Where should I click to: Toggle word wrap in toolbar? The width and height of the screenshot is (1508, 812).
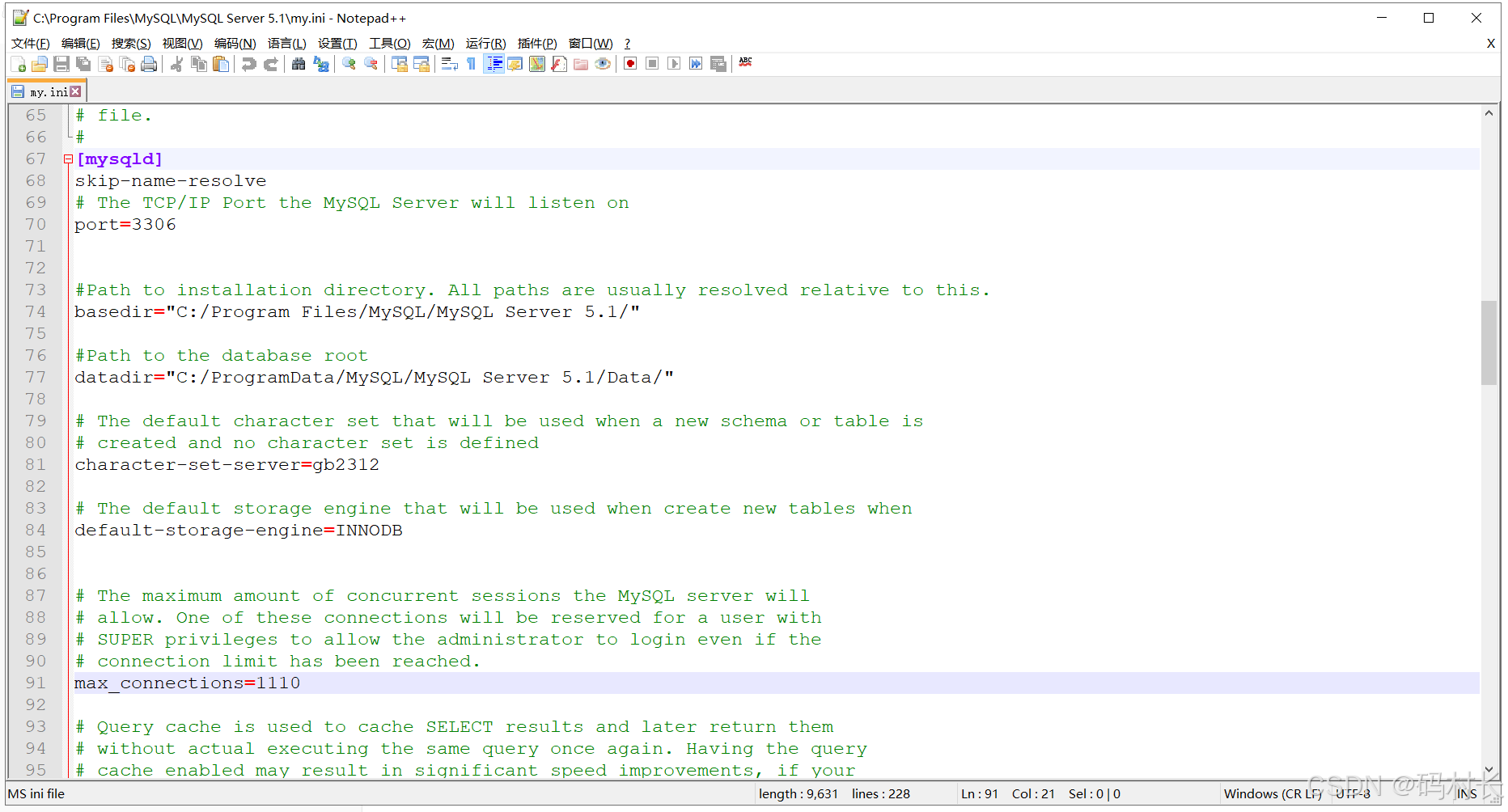point(450,64)
